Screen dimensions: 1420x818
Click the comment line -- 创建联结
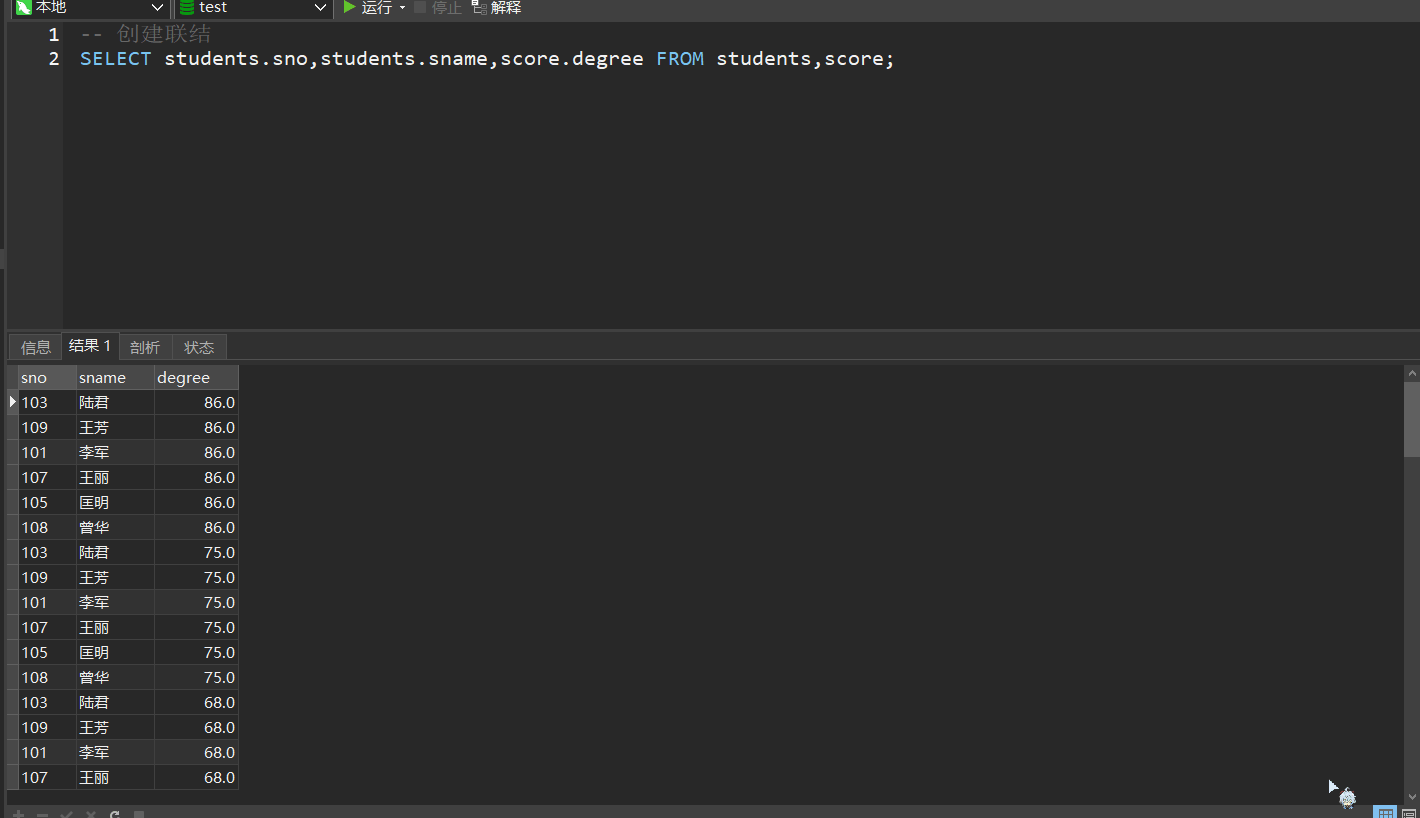coord(146,35)
